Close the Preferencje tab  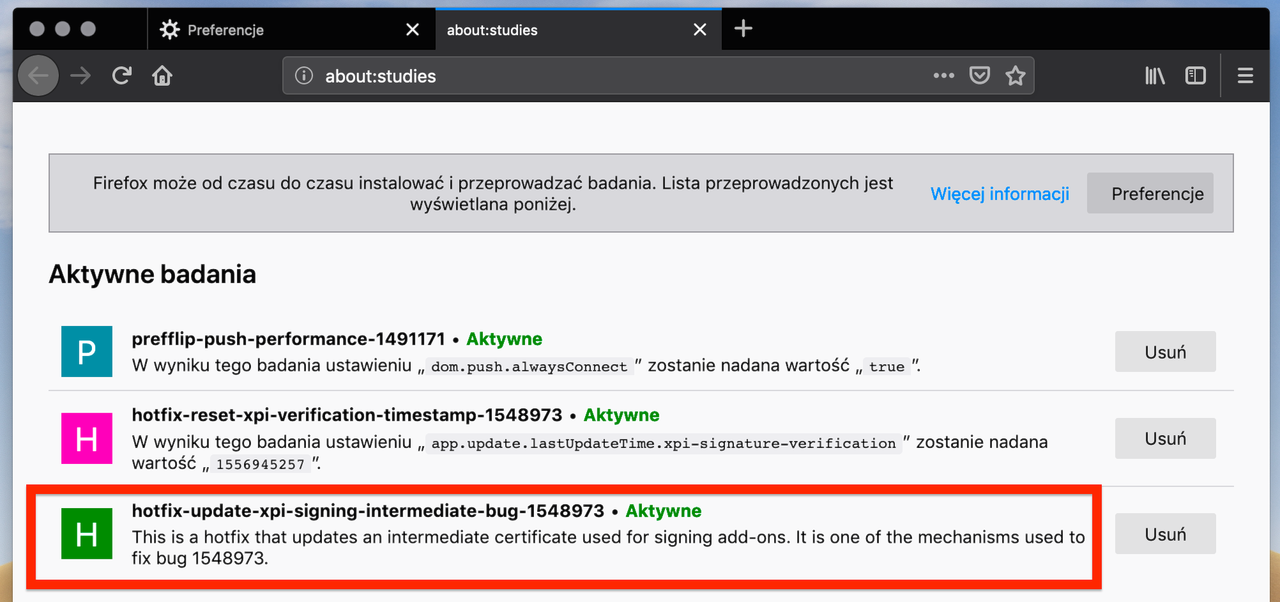(412, 30)
